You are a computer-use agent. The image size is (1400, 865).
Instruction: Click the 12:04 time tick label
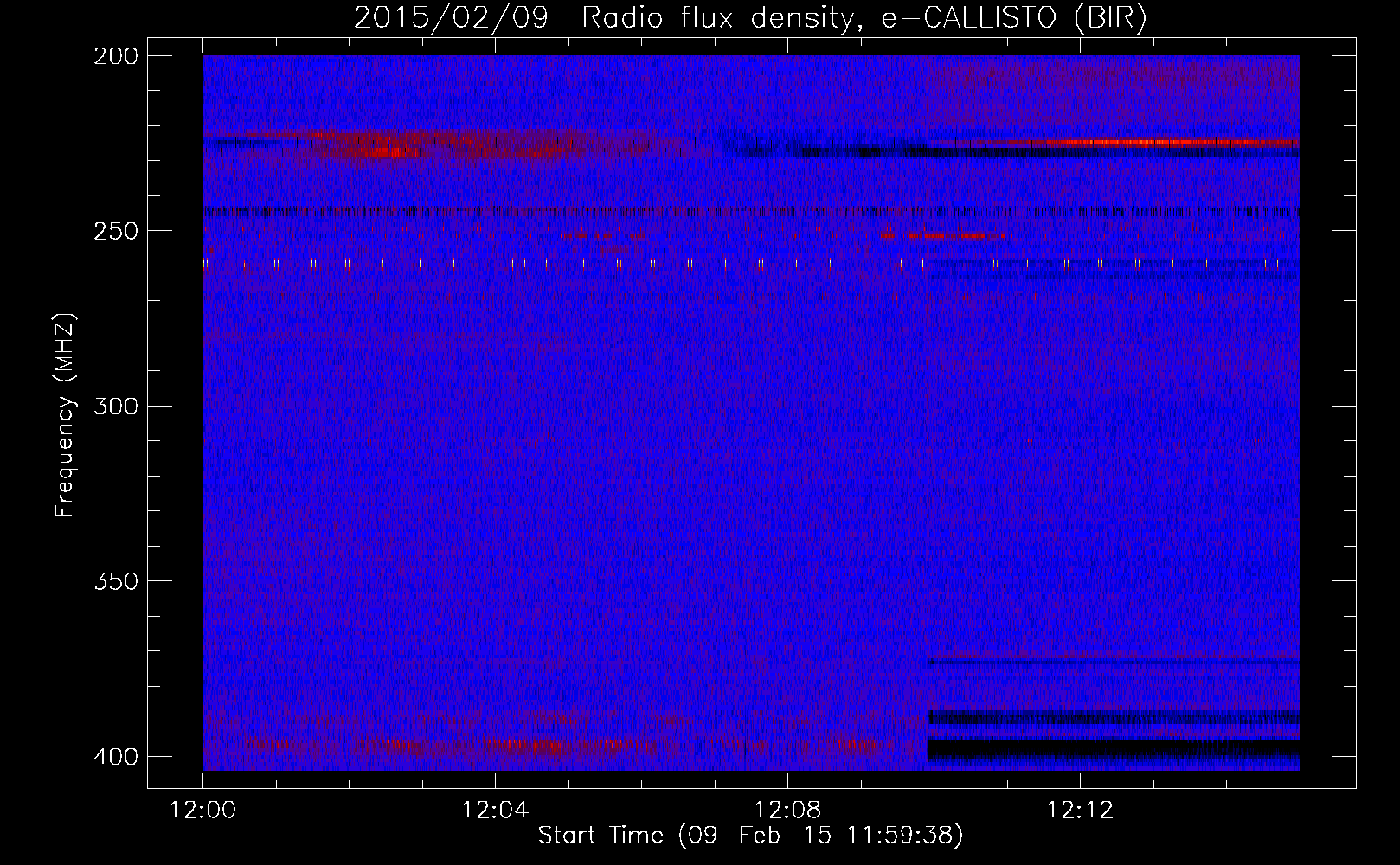click(495, 811)
